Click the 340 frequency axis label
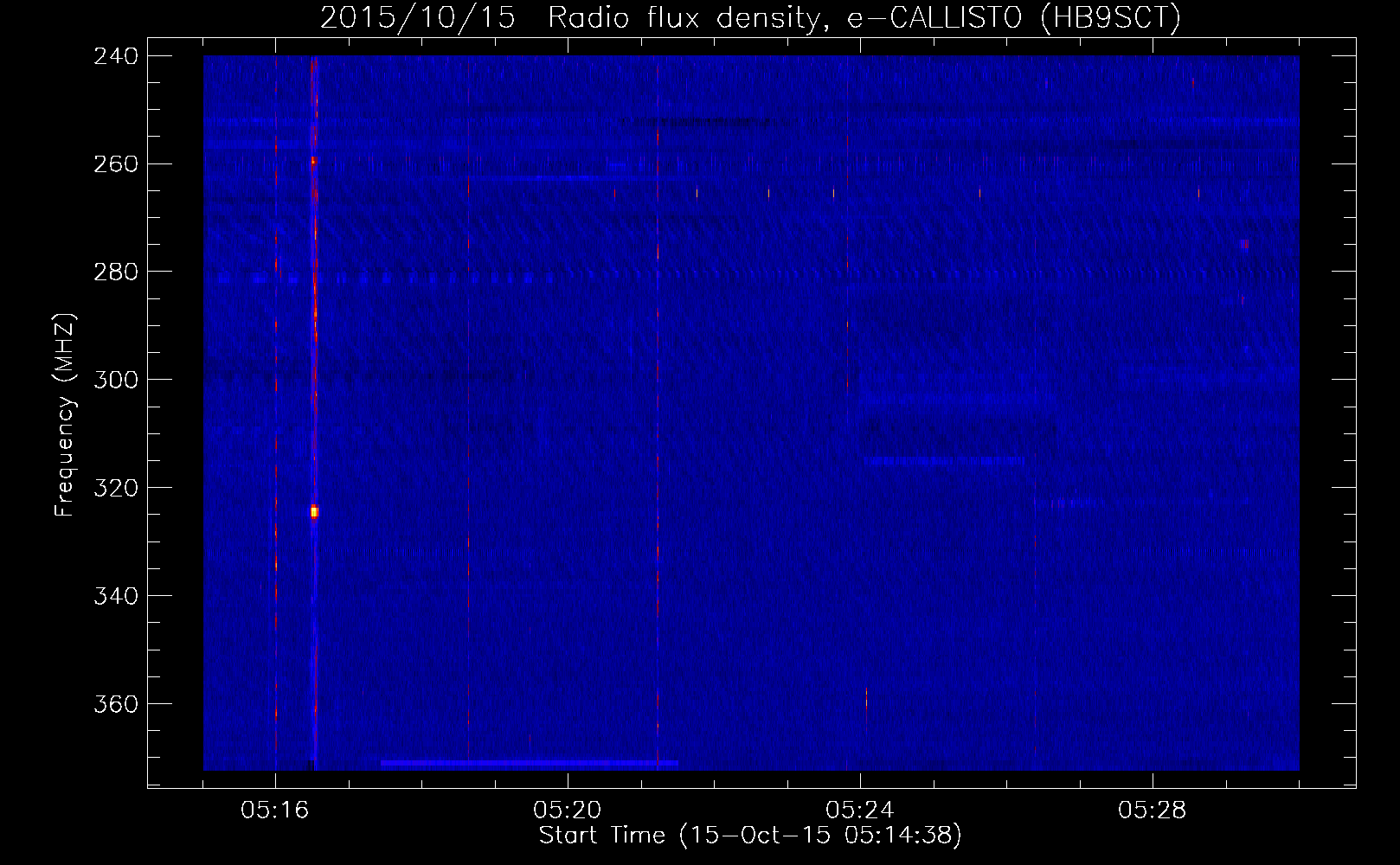This screenshot has width=1400, height=865. [115, 597]
